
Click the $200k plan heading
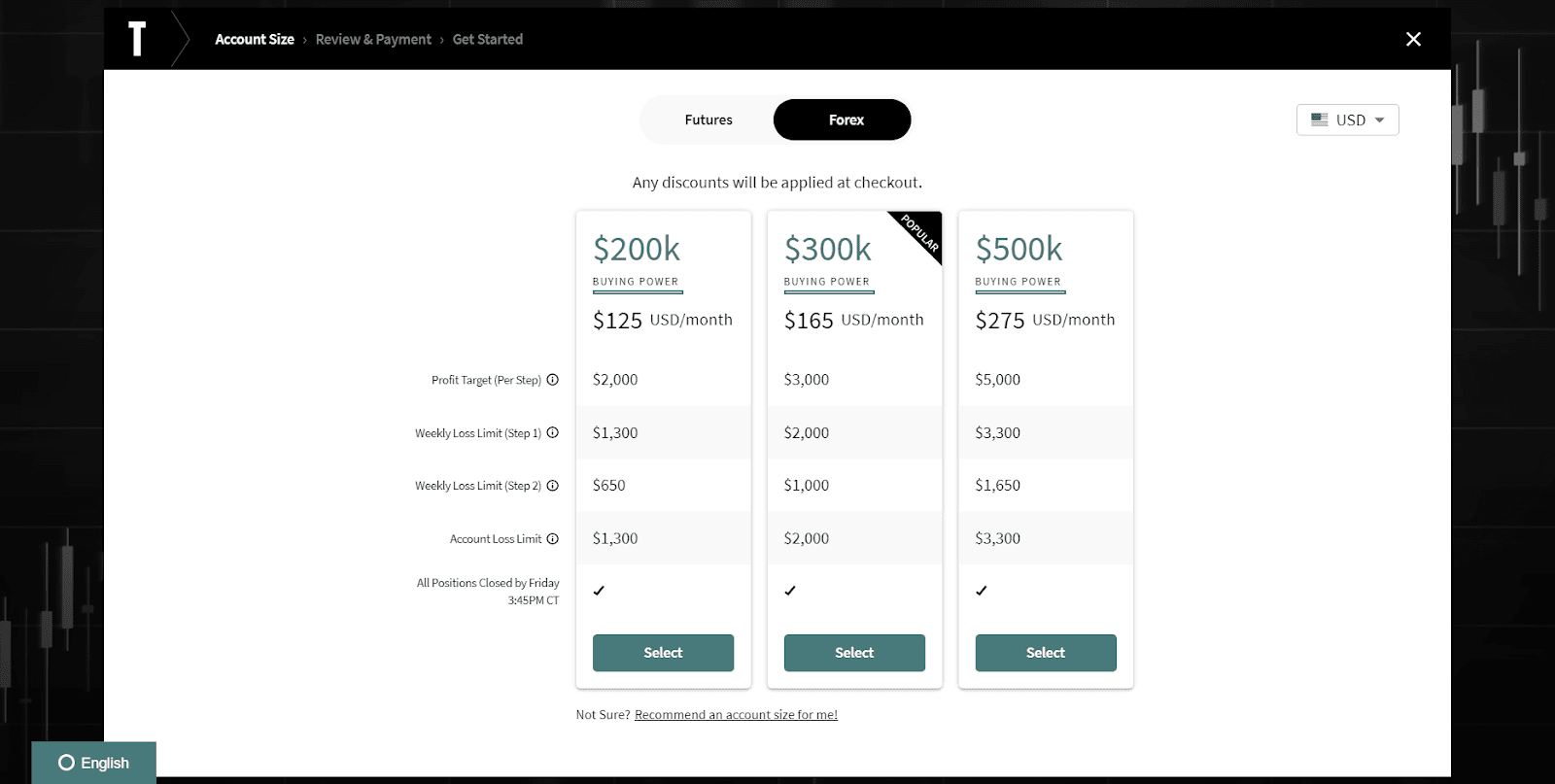[x=637, y=249]
